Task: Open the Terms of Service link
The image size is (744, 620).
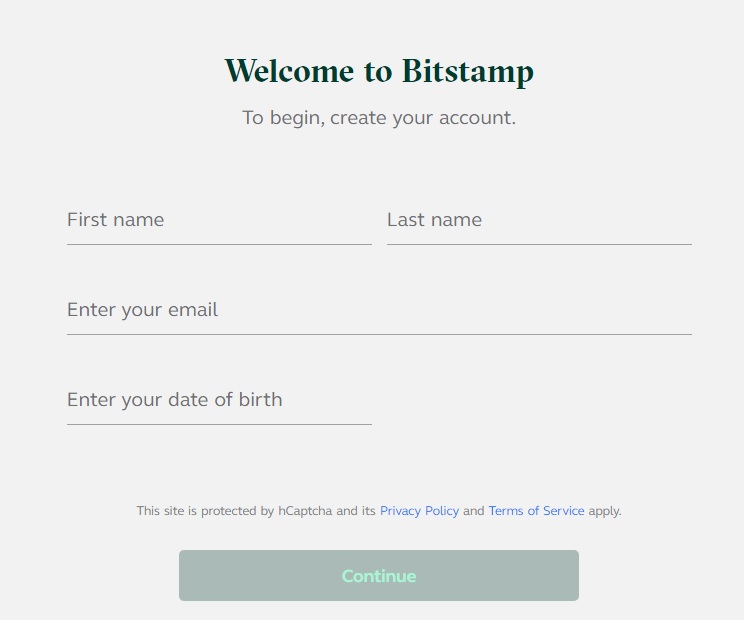Action: 536,511
